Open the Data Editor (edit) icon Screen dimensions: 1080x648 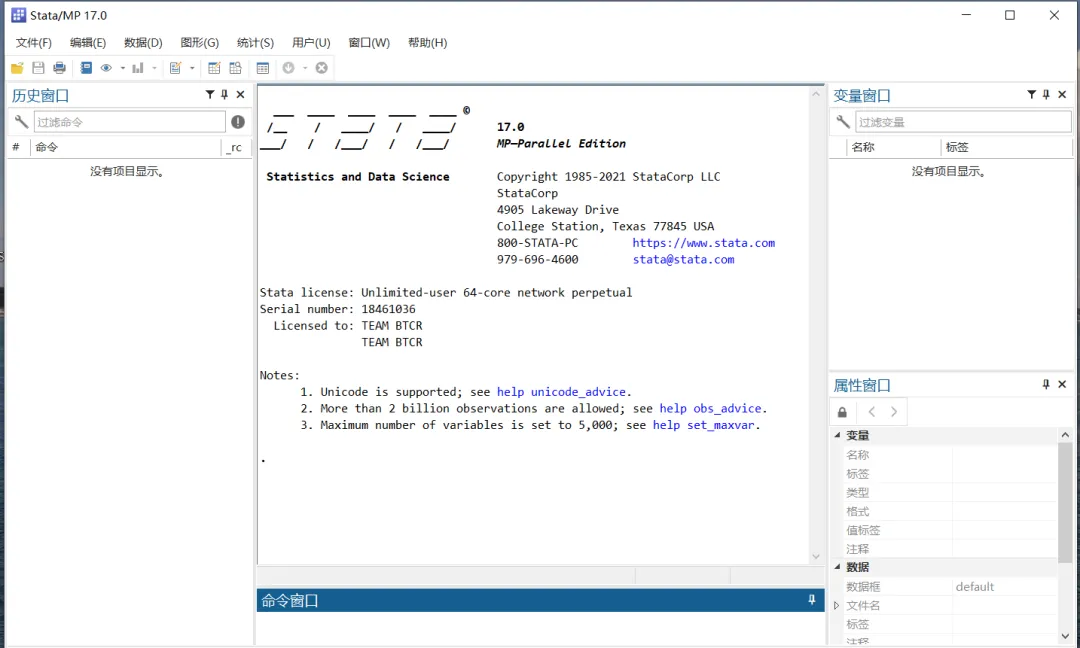tap(214, 67)
